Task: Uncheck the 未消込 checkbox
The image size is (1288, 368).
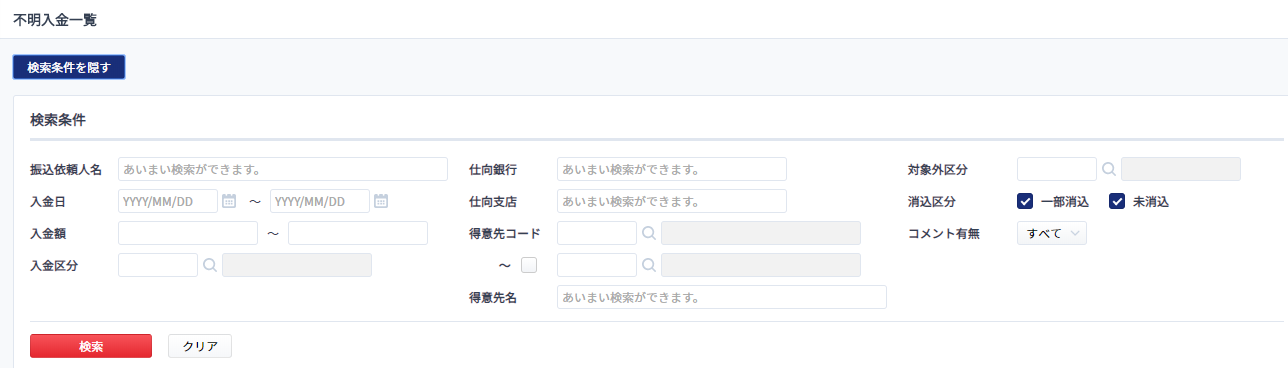Action: click(1117, 201)
